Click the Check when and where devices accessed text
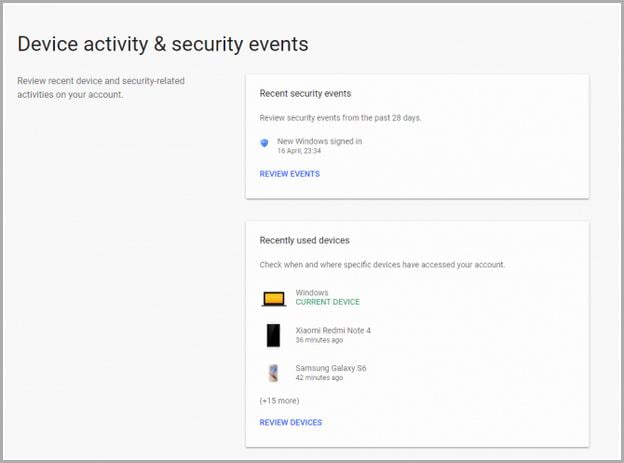The image size is (624, 463). tap(382, 265)
